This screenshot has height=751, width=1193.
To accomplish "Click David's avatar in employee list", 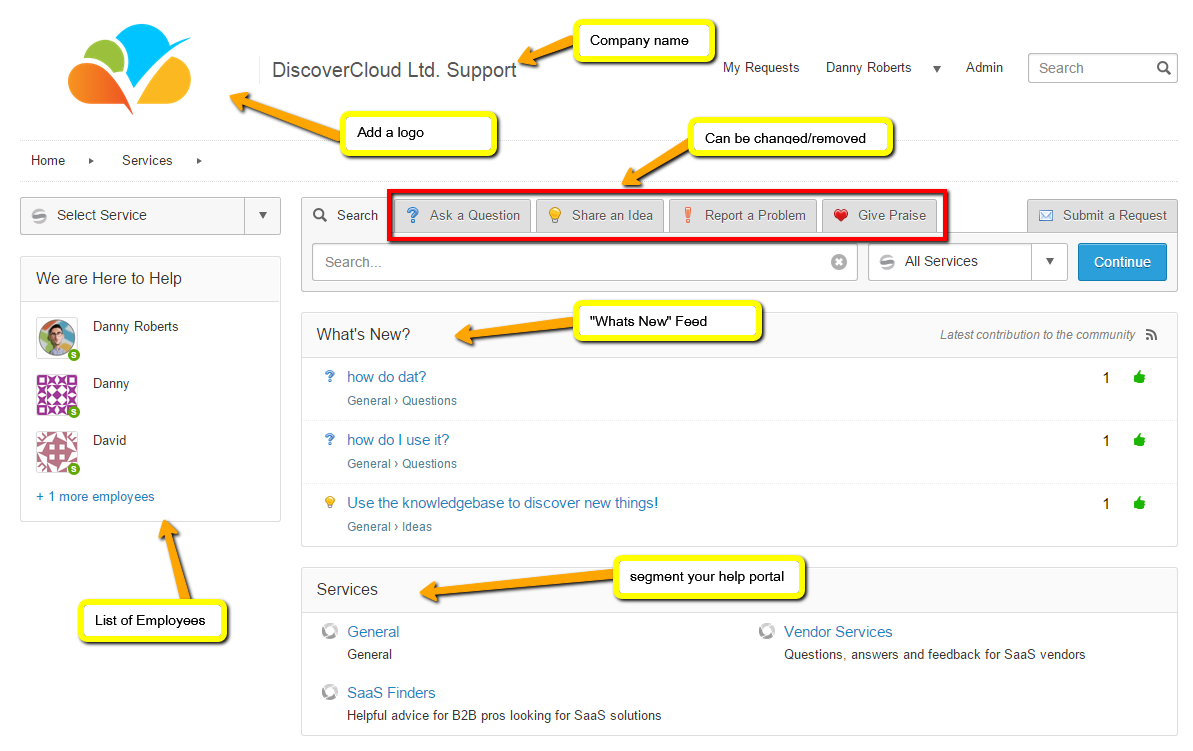I will 56,451.
